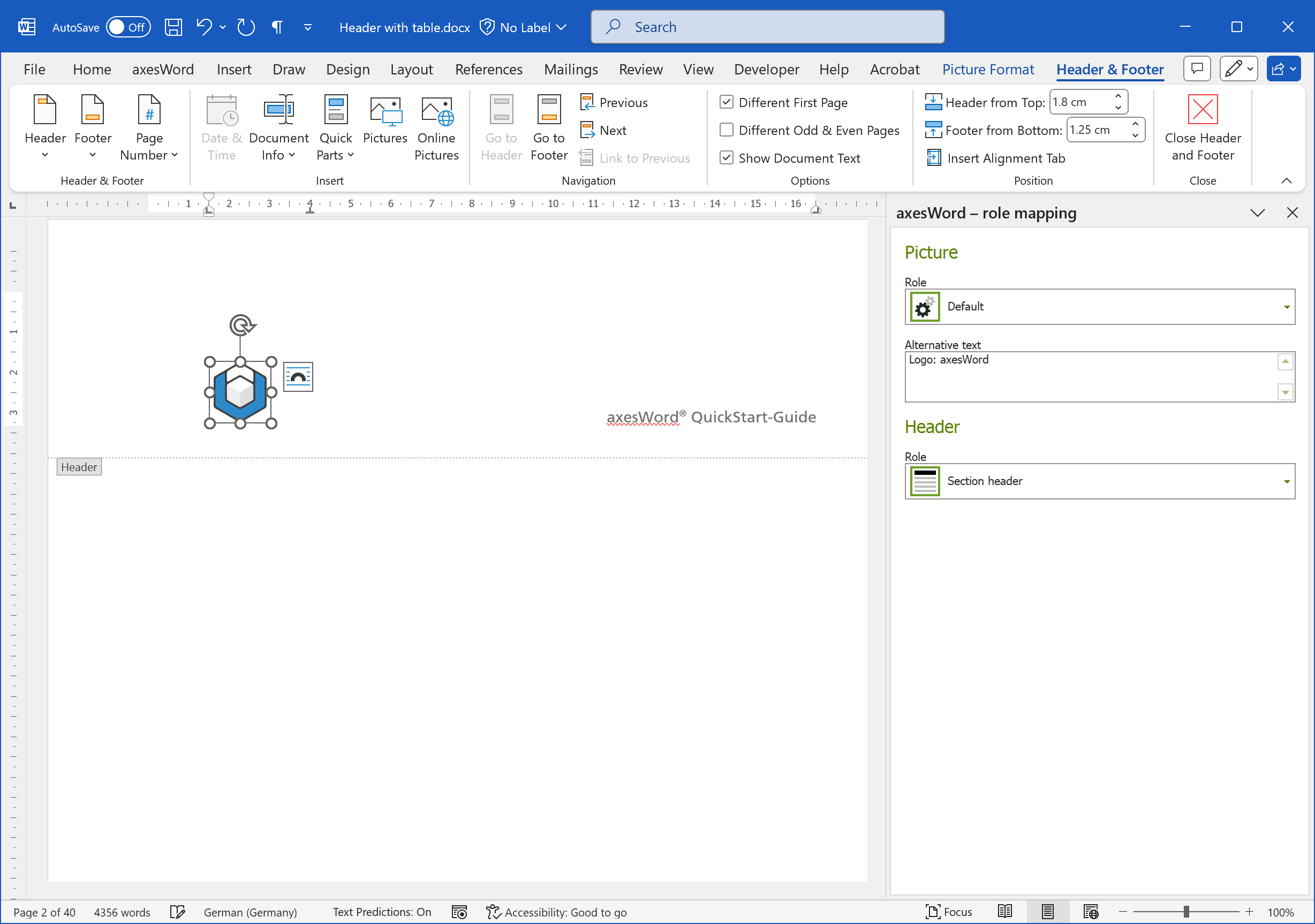The image size is (1315, 924).
Task: Open Customize Quick Access Toolbar dropdown
Action: click(307, 27)
